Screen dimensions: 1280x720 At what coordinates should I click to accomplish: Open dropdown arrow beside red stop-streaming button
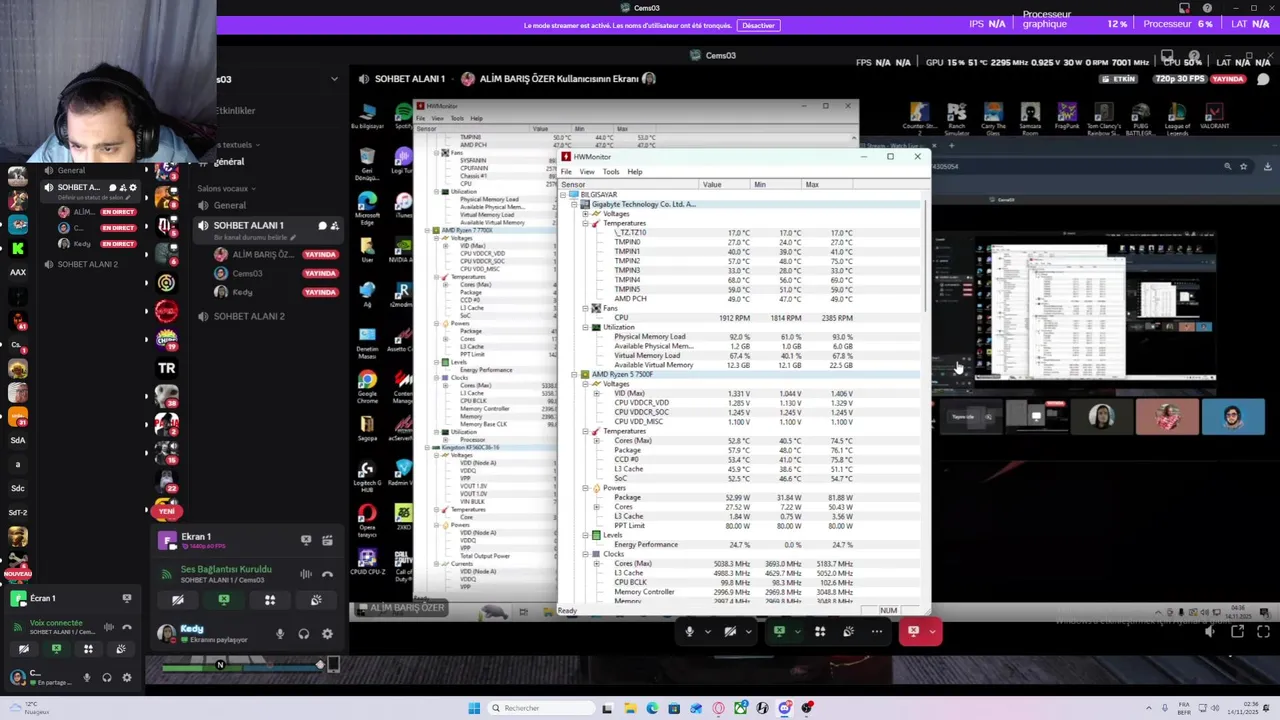point(933,631)
